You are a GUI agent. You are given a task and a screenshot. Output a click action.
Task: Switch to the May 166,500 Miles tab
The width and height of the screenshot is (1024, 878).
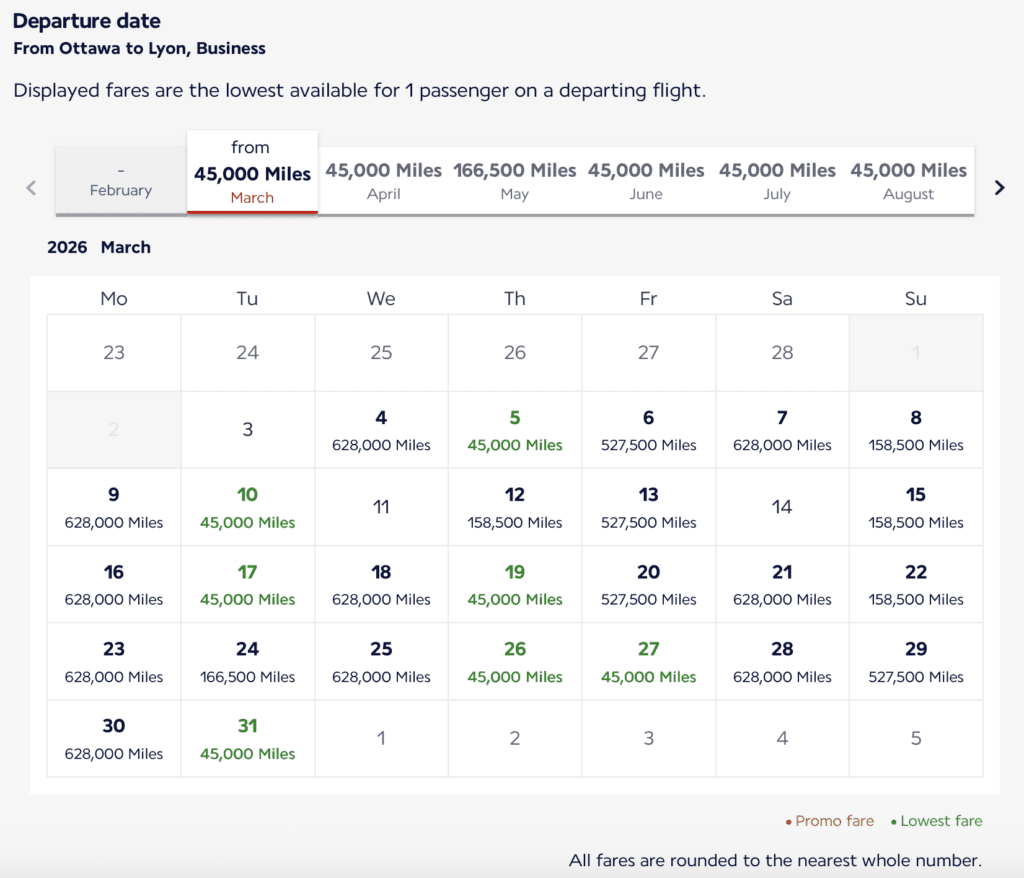click(x=515, y=181)
